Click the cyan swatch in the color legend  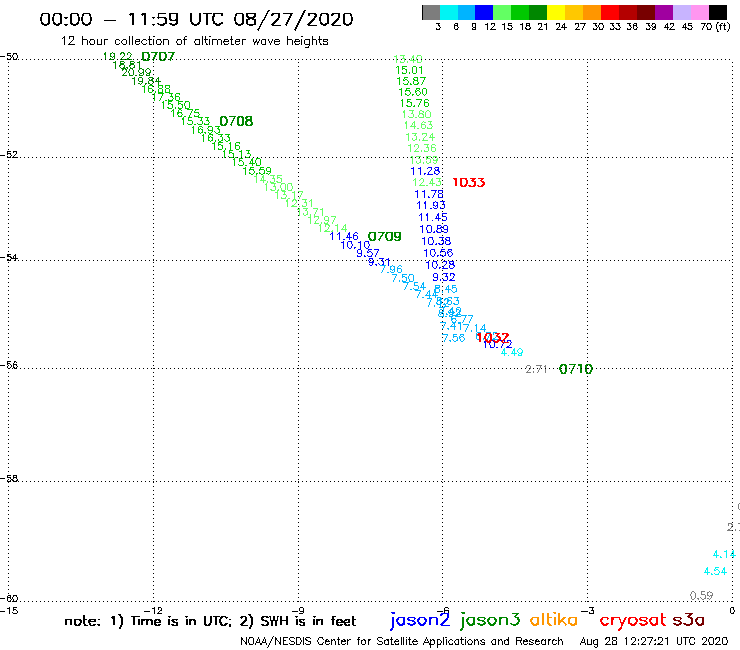(449, 12)
